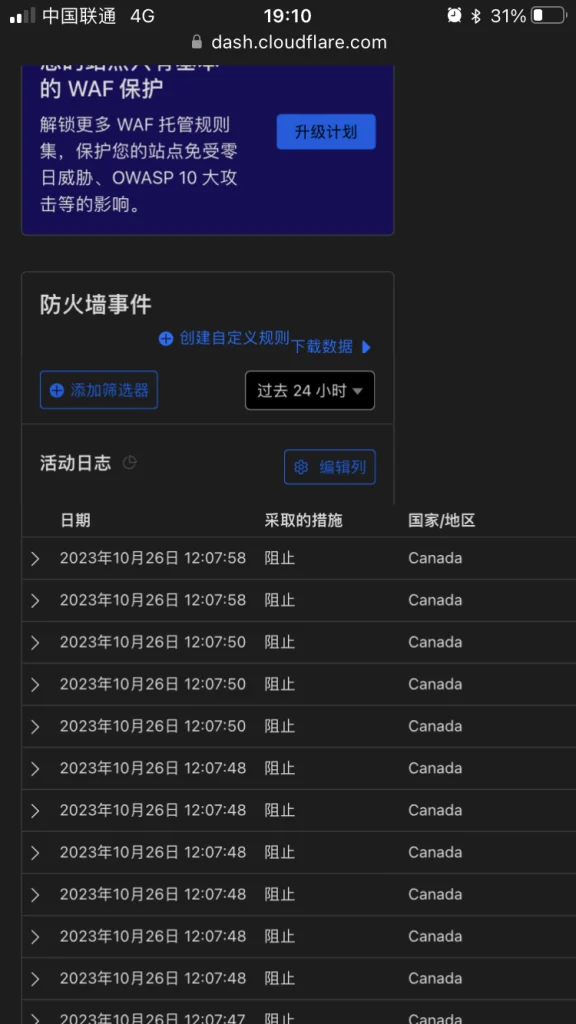
Task: Expand the first 12:07:58 event row
Action: coord(35,558)
